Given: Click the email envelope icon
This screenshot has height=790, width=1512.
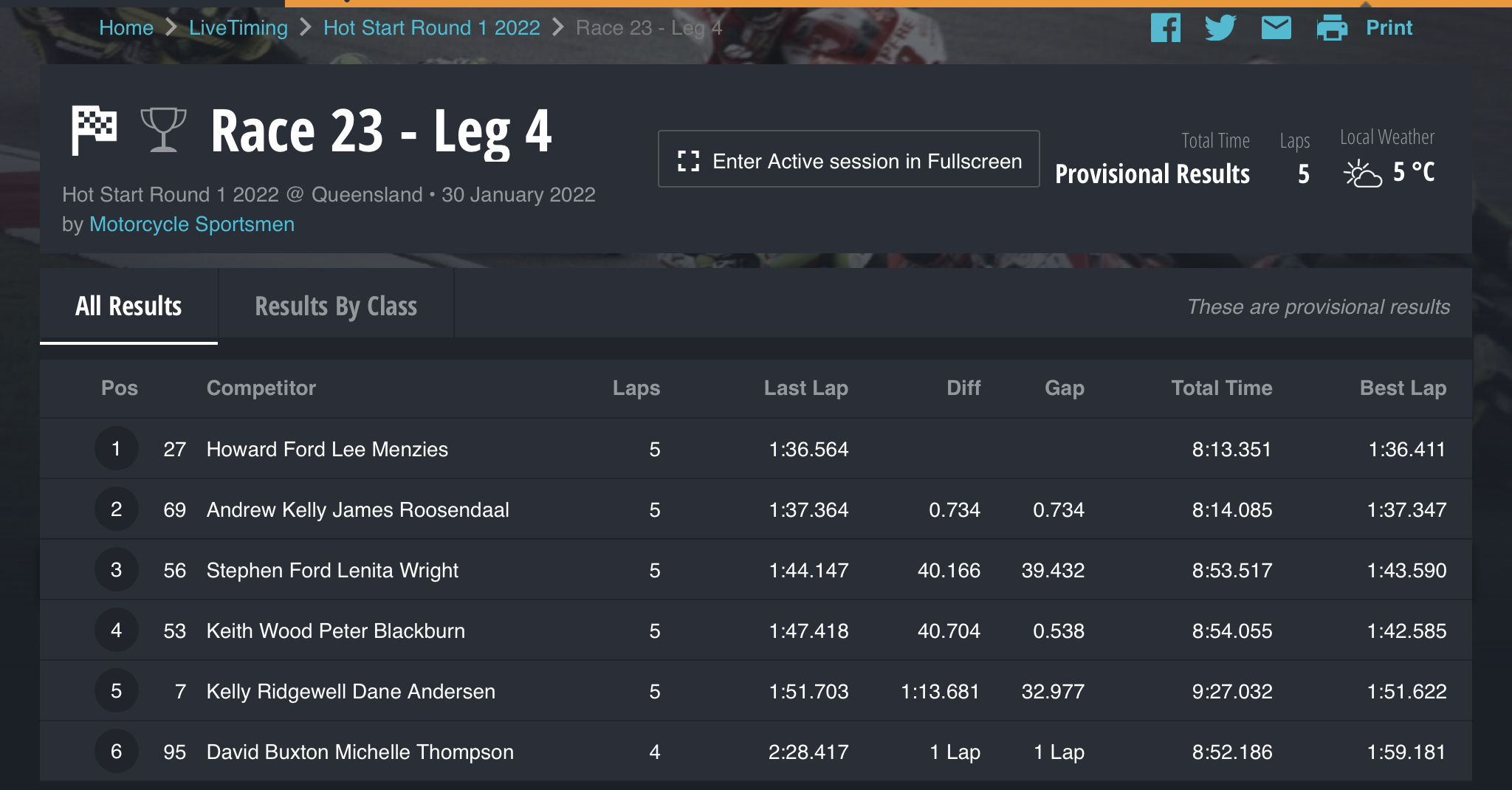Looking at the screenshot, I should (1276, 28).
